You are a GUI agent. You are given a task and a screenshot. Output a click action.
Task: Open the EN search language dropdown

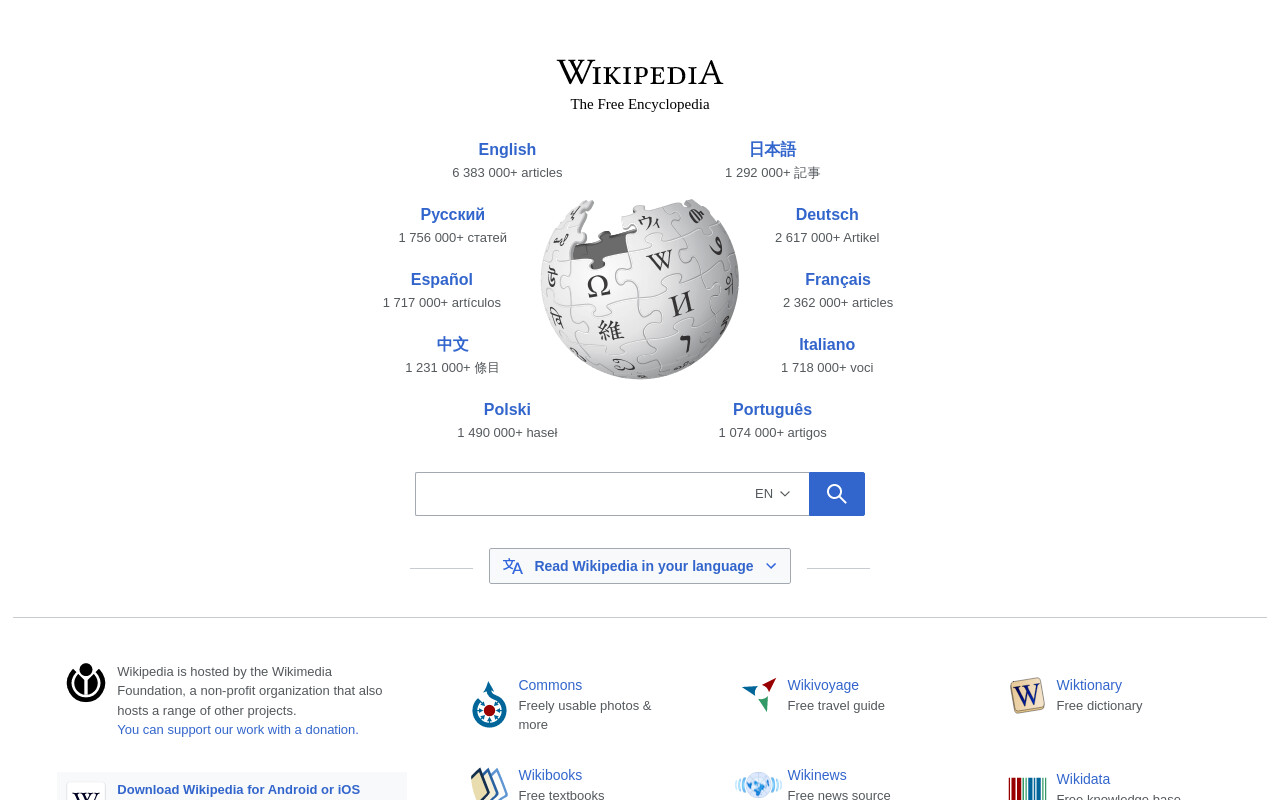pyautogui.click(x=772, y=494)
